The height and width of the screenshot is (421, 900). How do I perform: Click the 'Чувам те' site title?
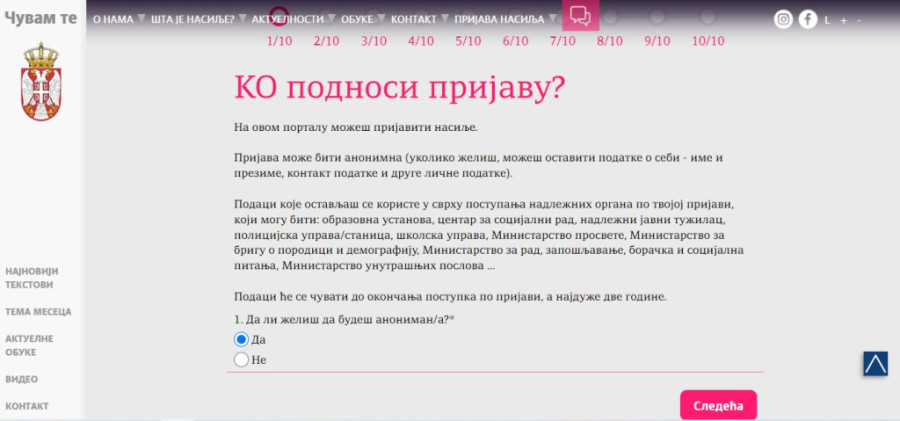click(41, 17)
